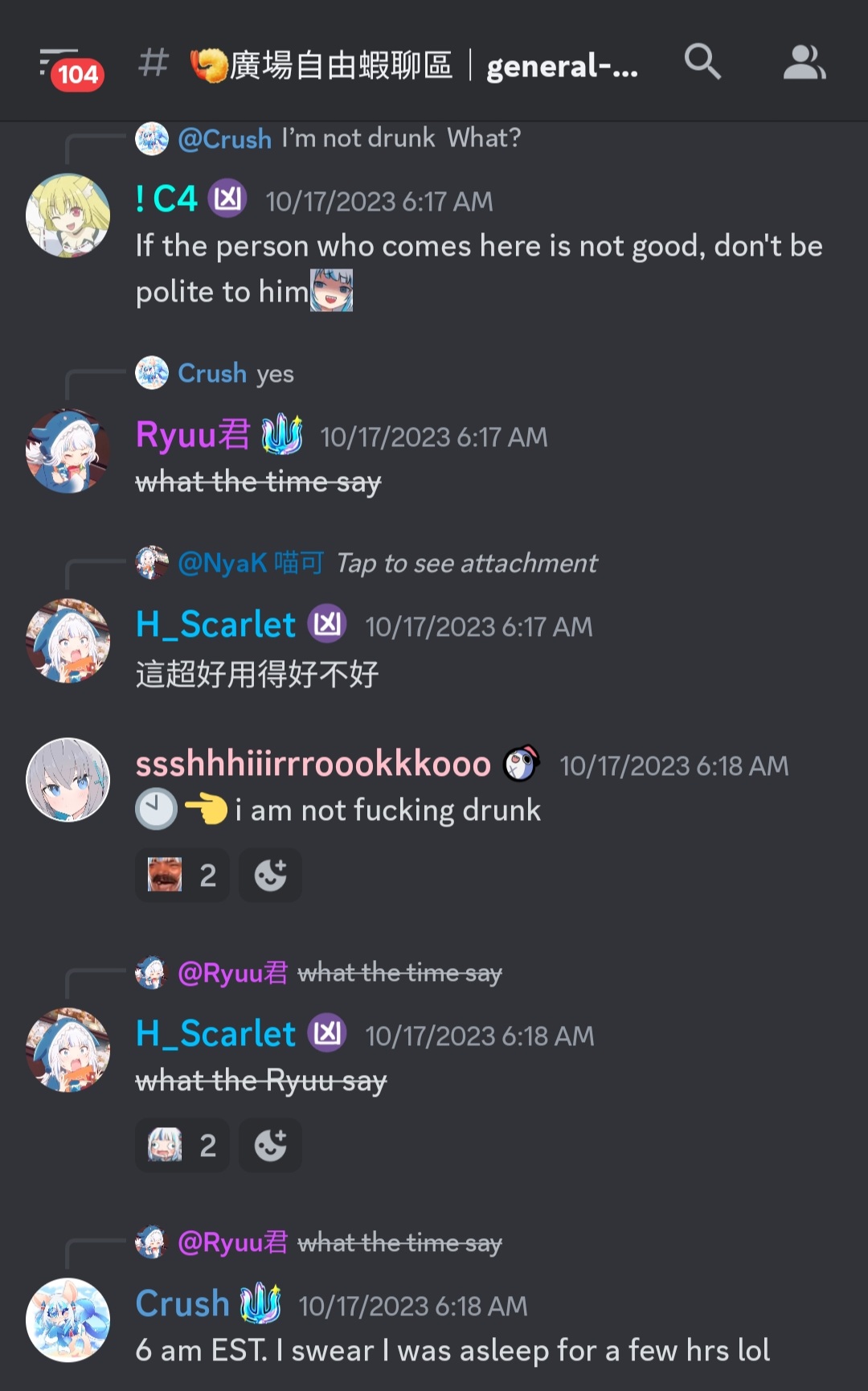
Task: Tap add reaction icon under Ryuu say message
Action: (271, 1145)
